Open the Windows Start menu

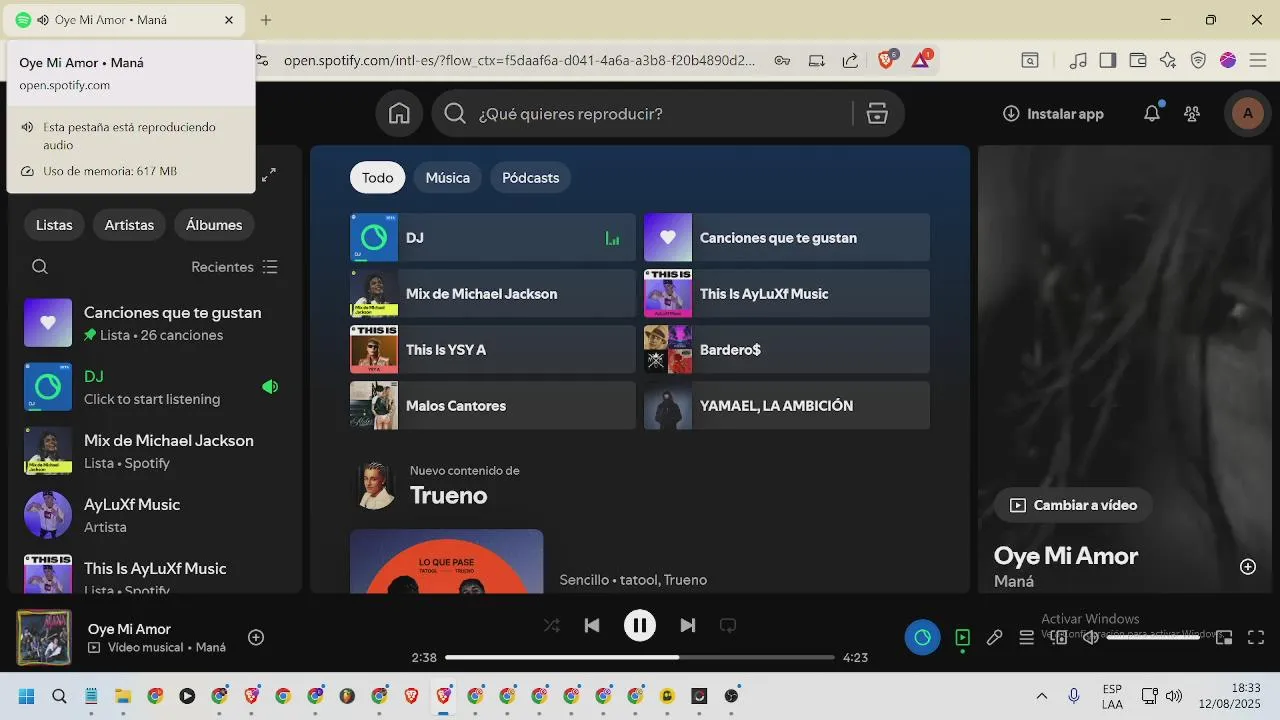click(27, 696)
